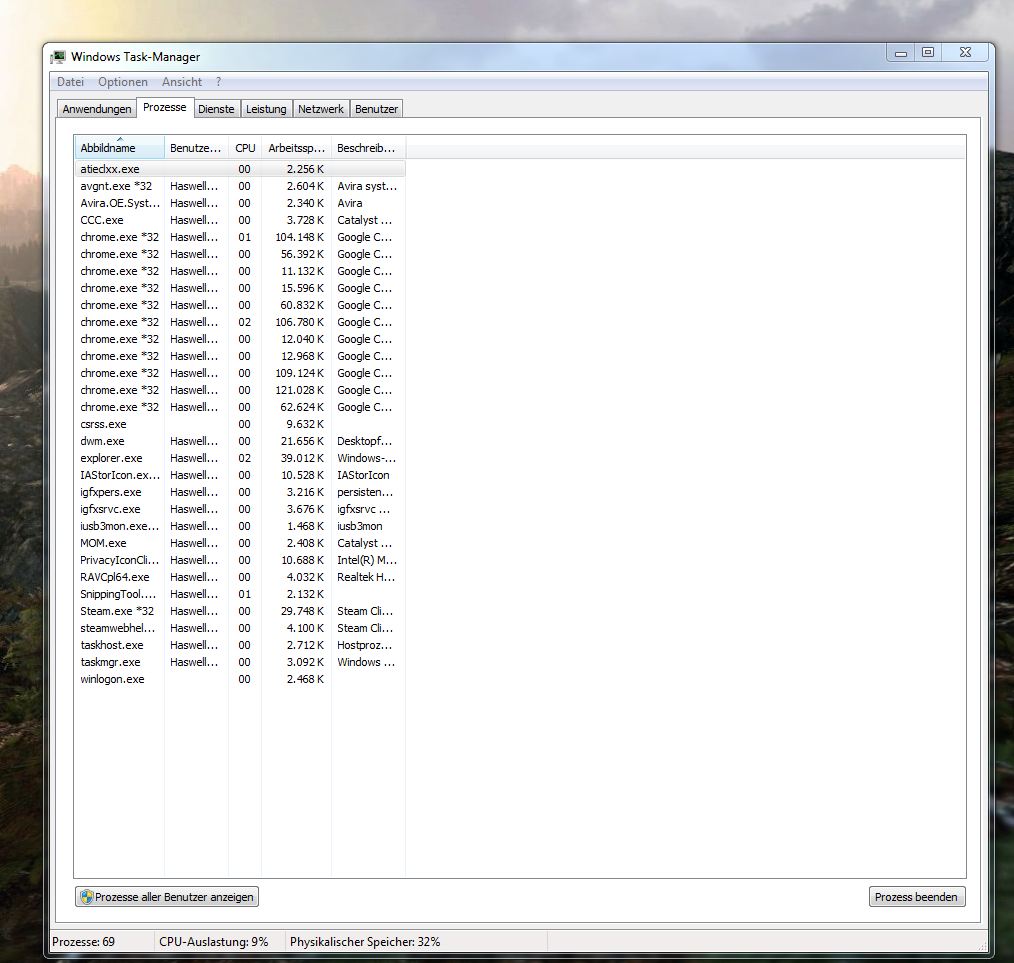Open the Datei menu
1014x963 pixels.
point(70,82)
